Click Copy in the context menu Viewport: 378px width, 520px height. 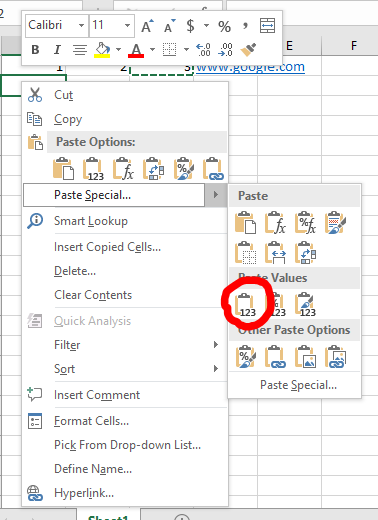68,119
